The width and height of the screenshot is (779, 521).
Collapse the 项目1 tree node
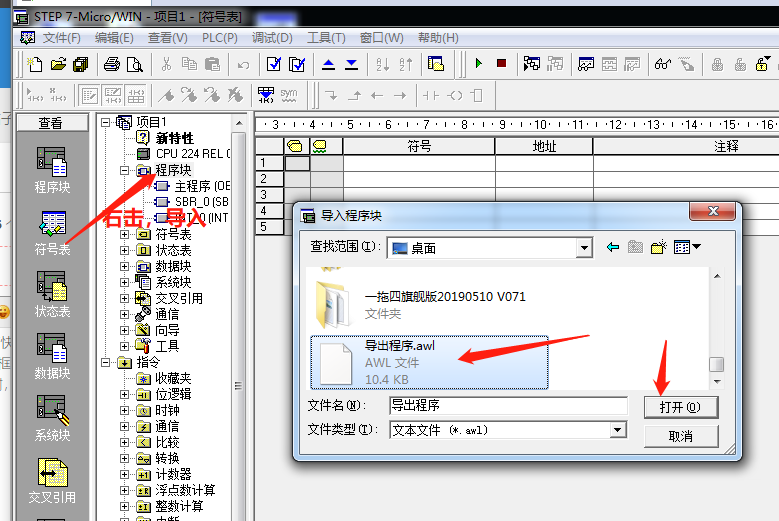[x=105, y=122]
